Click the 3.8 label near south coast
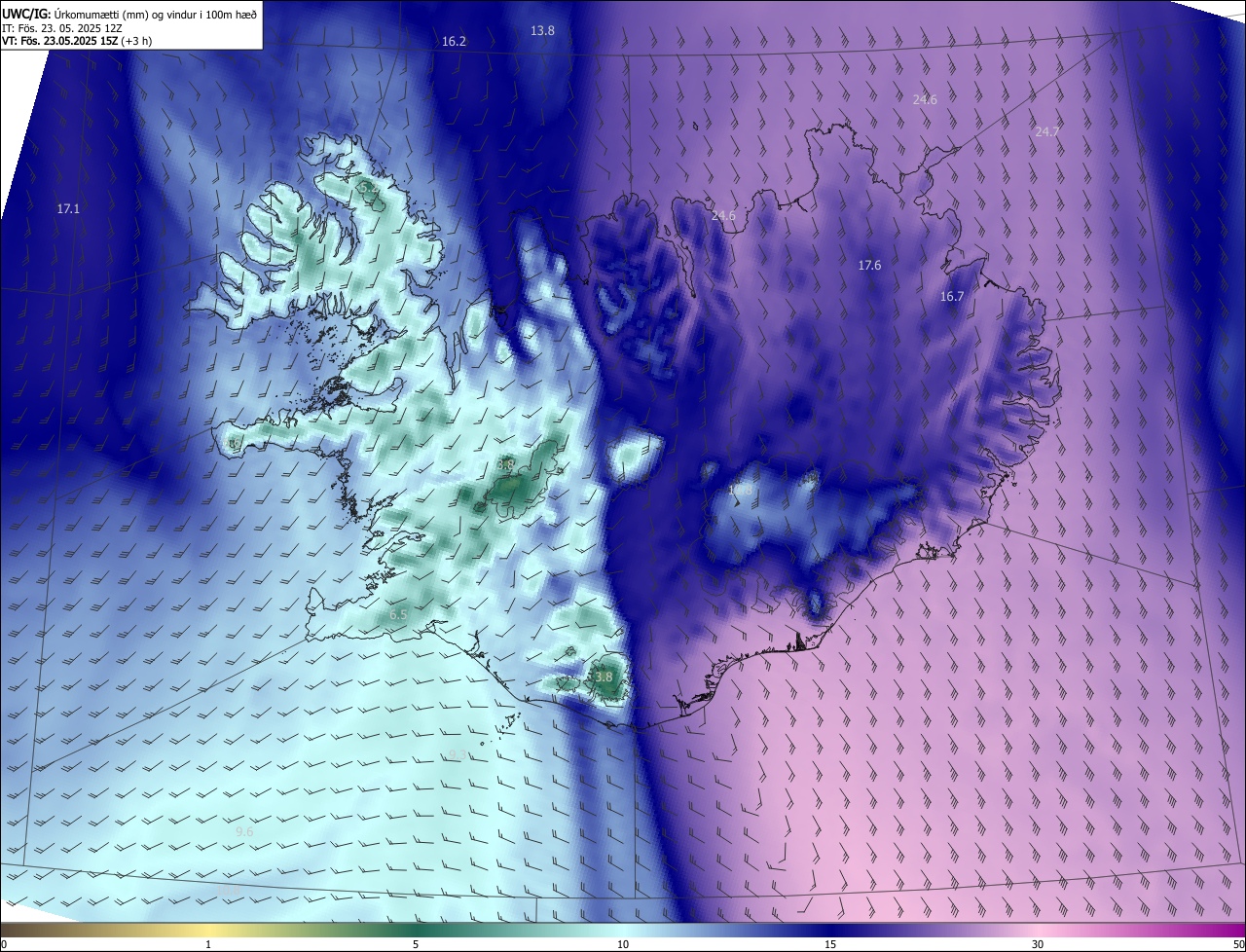This screenshot has height=952, width=1246. (x=604, y=677)
